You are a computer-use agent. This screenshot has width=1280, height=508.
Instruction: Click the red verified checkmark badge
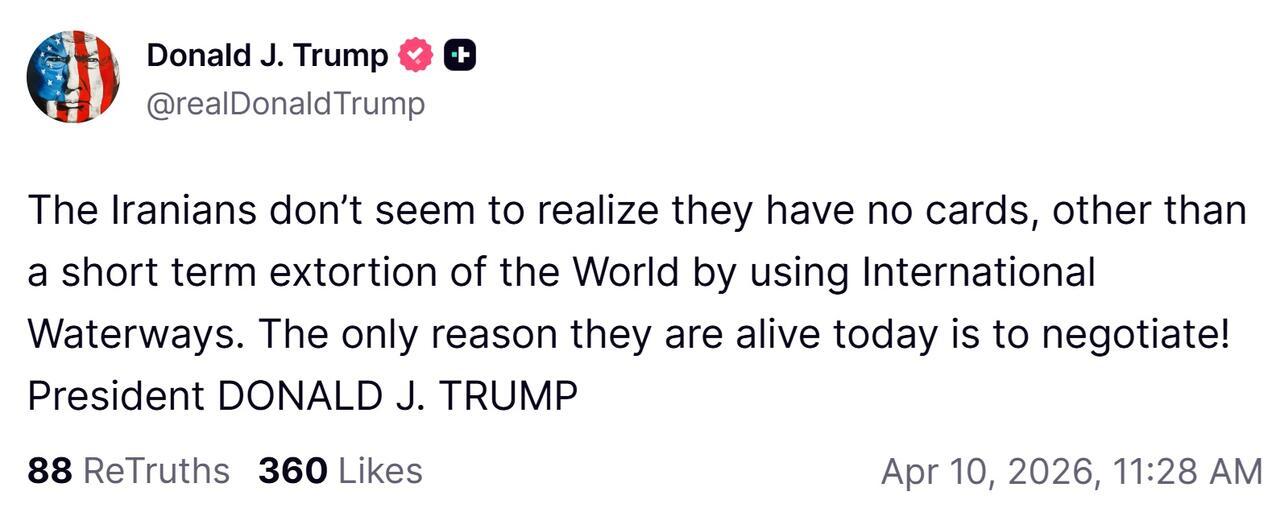[416, 56]
